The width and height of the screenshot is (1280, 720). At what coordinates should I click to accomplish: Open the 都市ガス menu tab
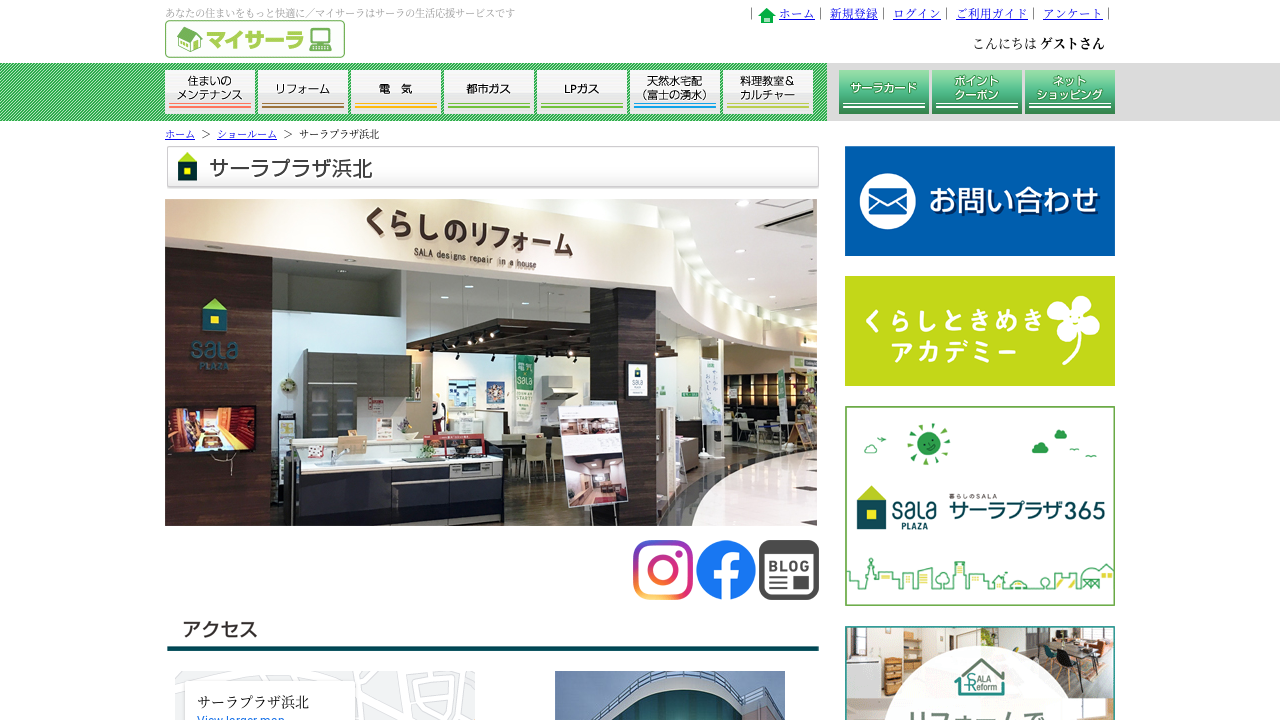pos(489,92)
